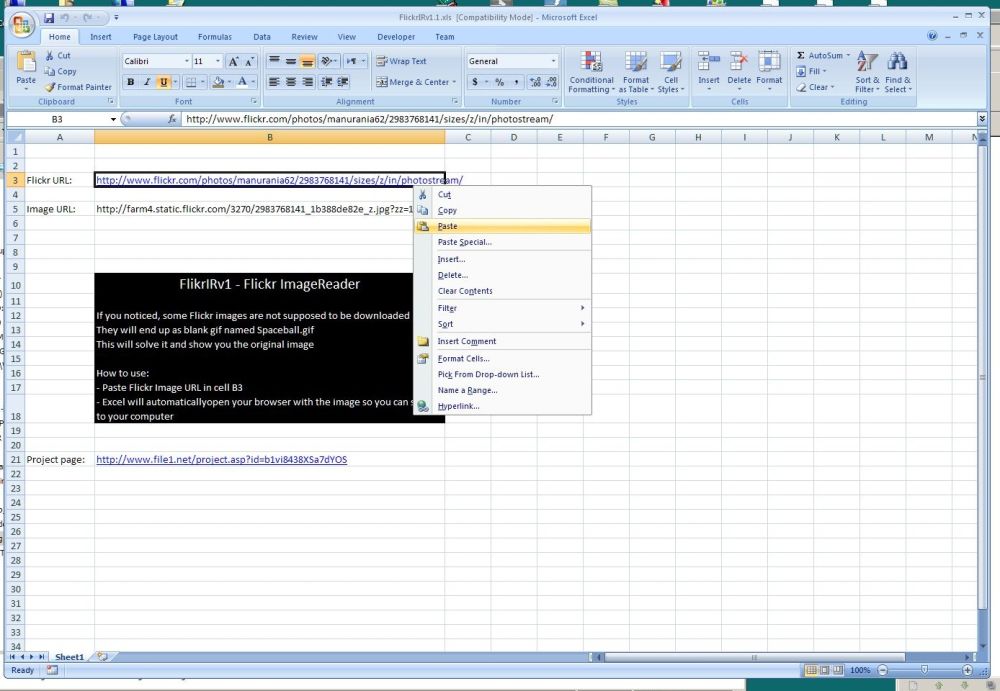
Task: Click the Insert Function fx icon
Action: tap(172, 119)
